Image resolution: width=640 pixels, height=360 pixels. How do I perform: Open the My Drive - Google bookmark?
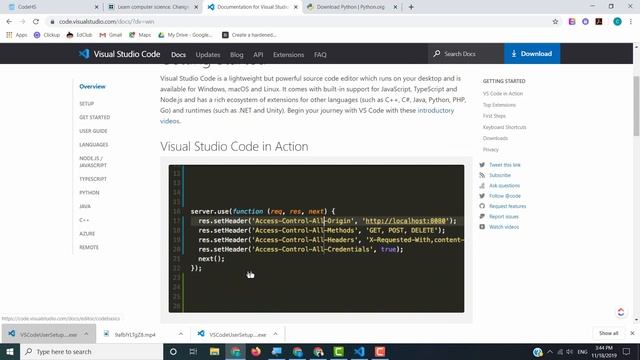click(185, 35)
